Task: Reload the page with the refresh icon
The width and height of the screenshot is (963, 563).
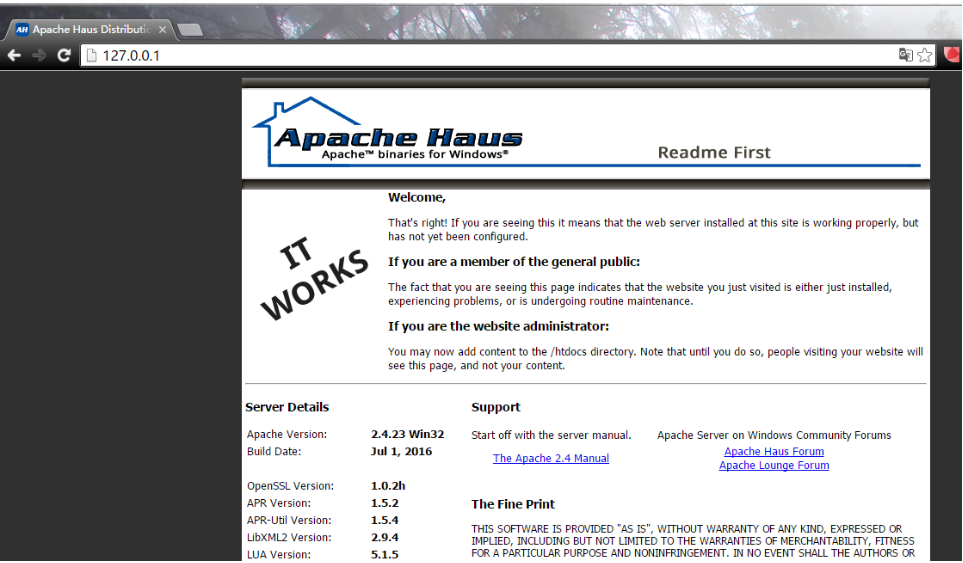Action: (64, 56)
